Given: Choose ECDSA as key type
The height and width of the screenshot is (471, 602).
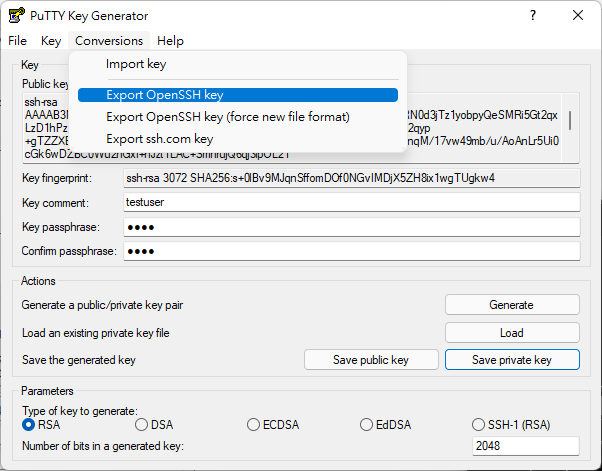Looking at the screenshot, I should point(254,425).
